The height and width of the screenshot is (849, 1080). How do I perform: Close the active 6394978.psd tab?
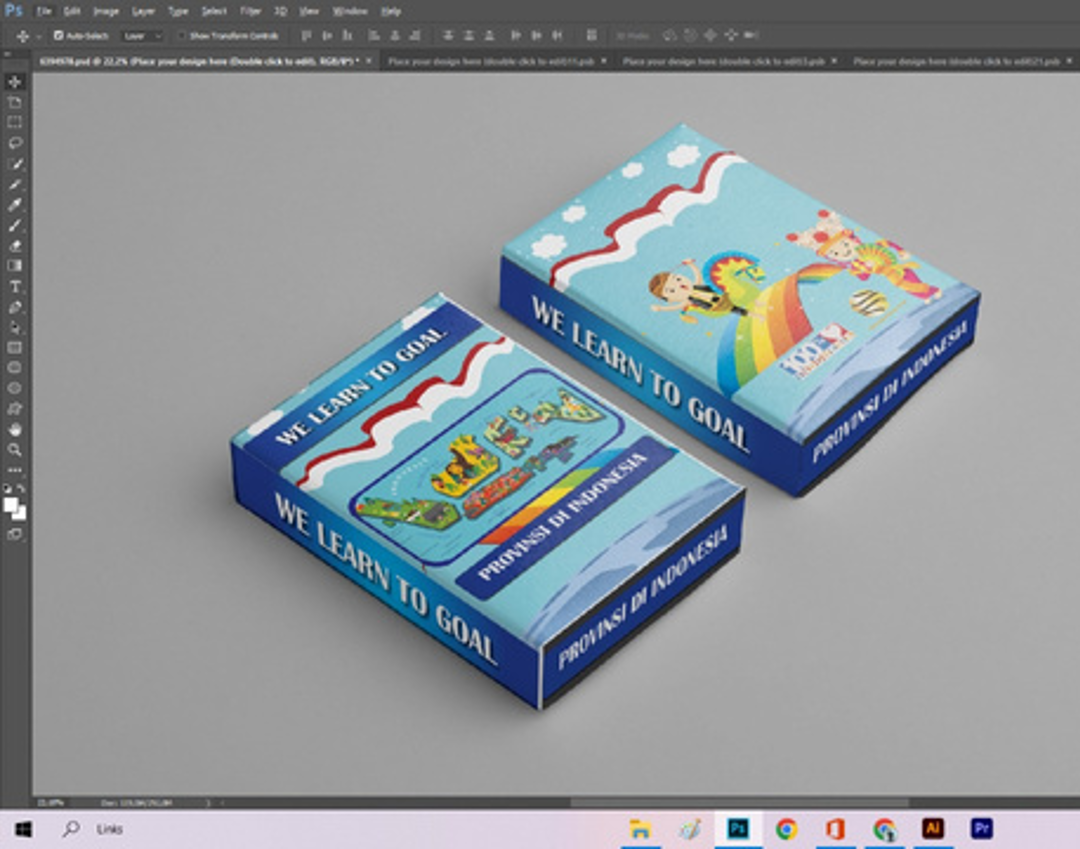(x=369, y=61)
